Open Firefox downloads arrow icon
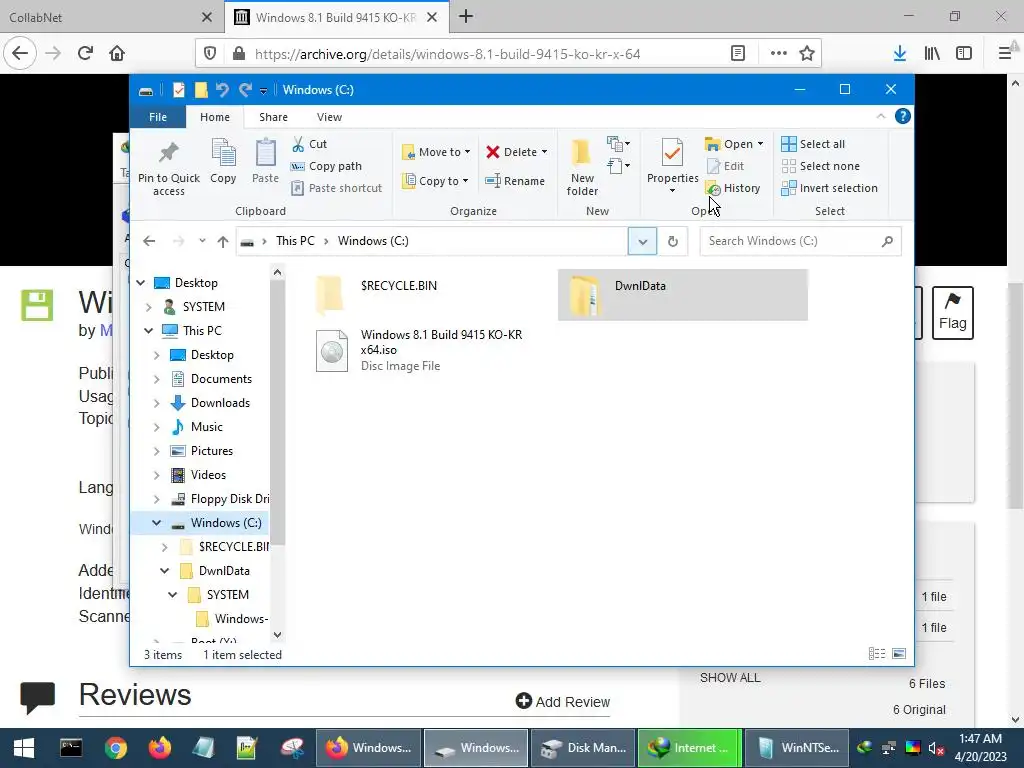Image resolution: width=1024 pixels, height=768 pixels. [900, 54]
